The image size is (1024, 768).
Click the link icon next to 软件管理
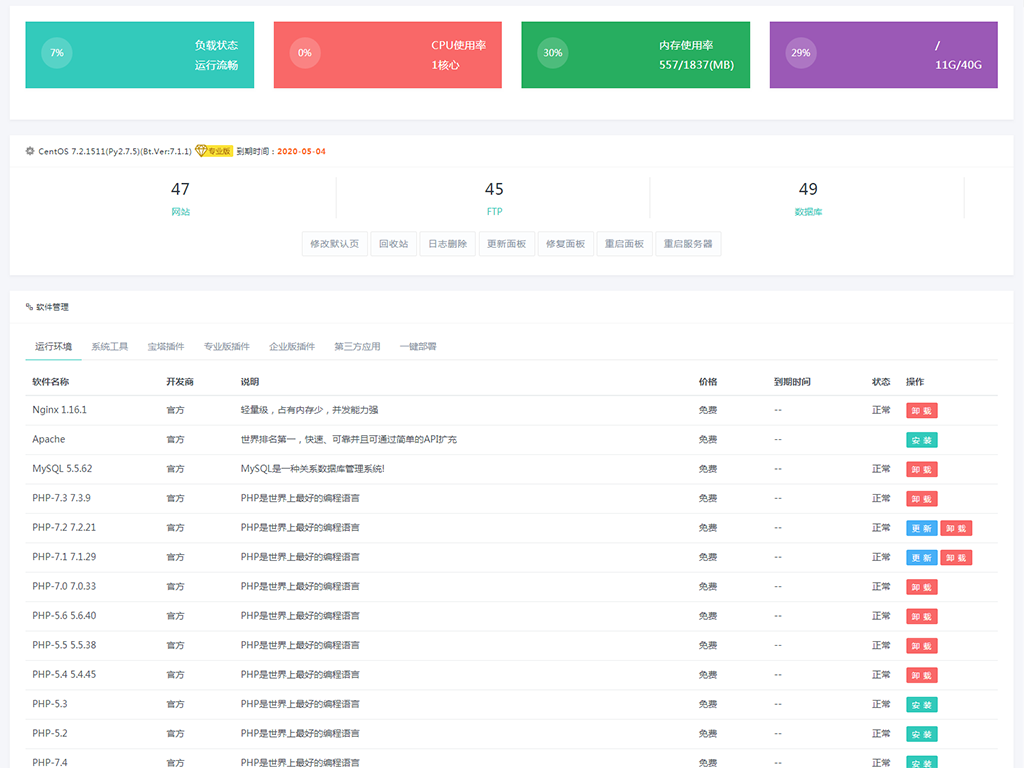coord(29,307)
